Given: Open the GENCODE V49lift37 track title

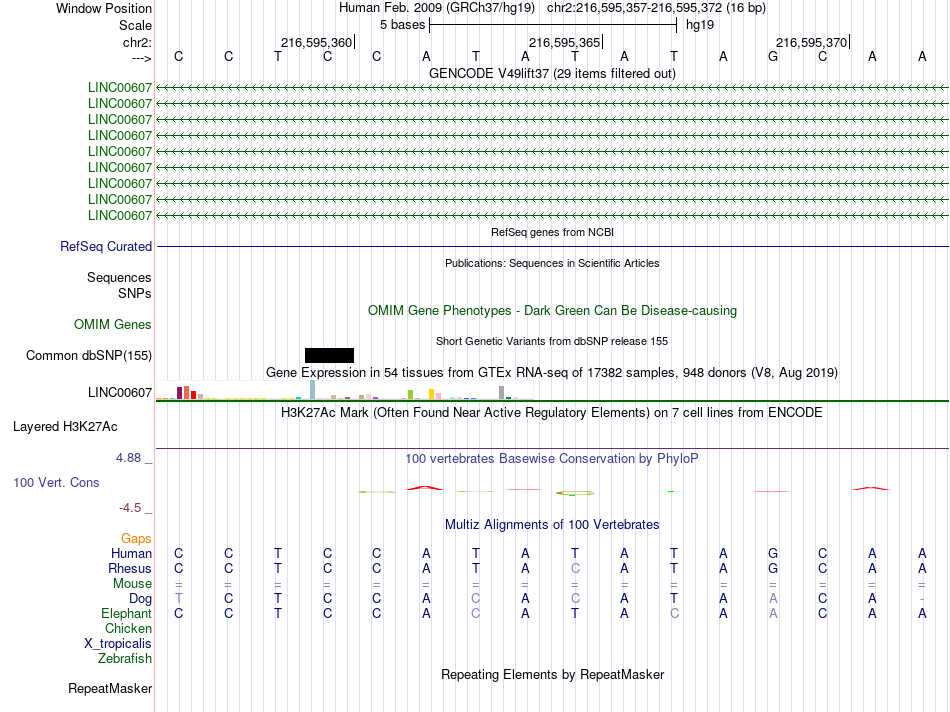Looking at the screenshot, I should [x=552, y=73].
